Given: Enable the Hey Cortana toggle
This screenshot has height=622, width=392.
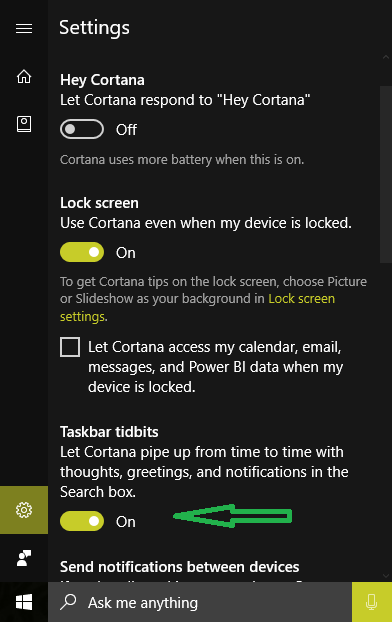Looking at the screenshot, I should [82, 129].
